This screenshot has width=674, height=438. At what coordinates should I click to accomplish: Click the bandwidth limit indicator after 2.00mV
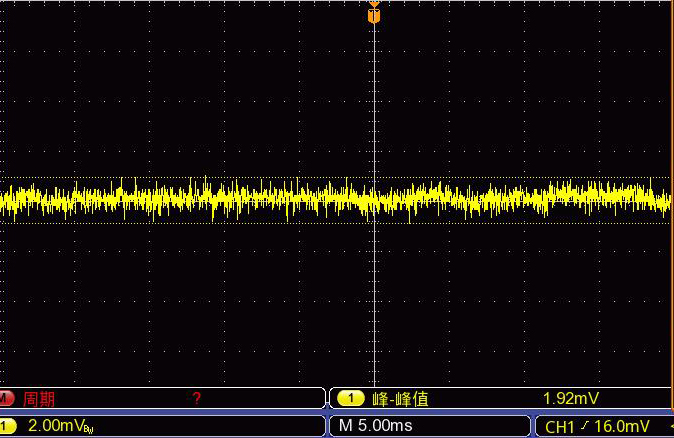(x=88, y=430)
